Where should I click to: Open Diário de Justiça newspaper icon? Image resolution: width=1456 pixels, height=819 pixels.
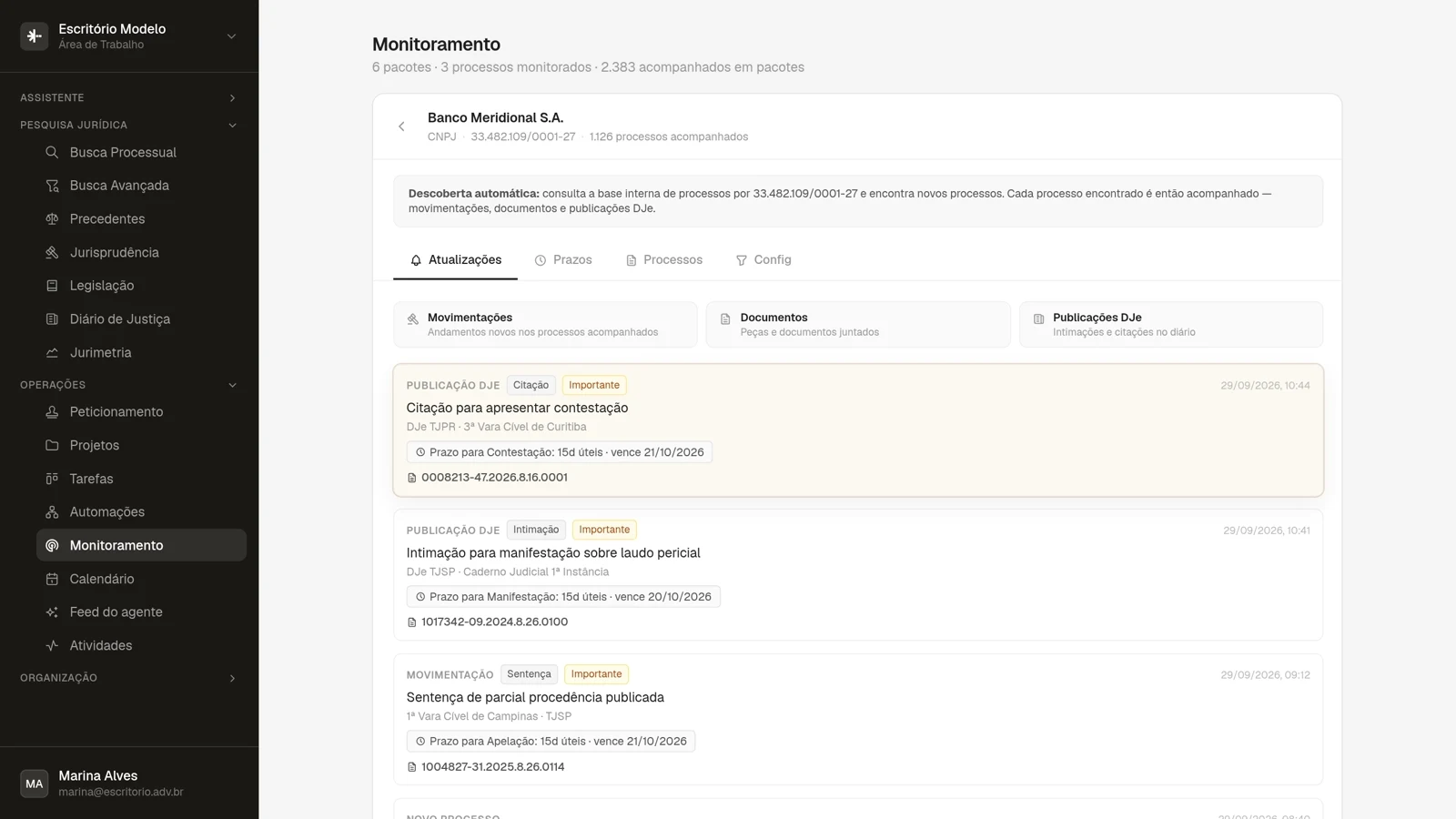[52, 319]
